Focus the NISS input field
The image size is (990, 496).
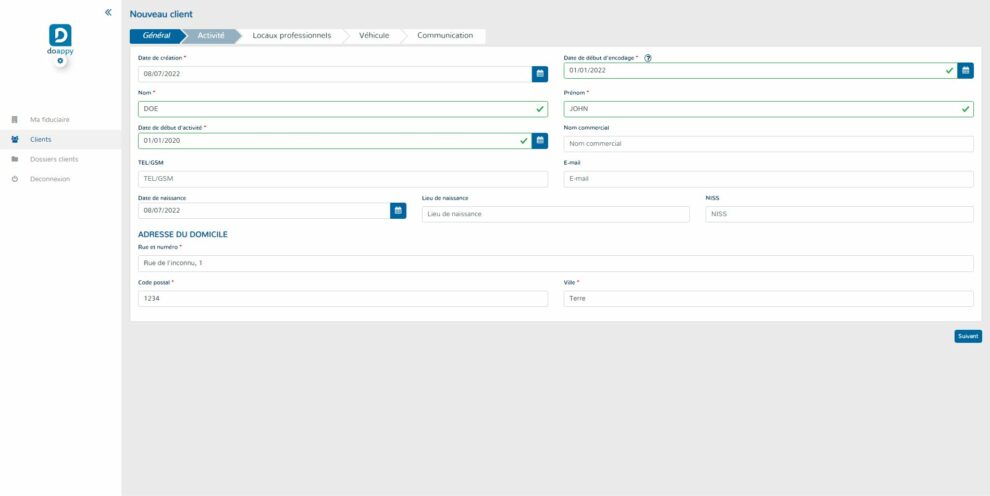(x=838, y=214)
